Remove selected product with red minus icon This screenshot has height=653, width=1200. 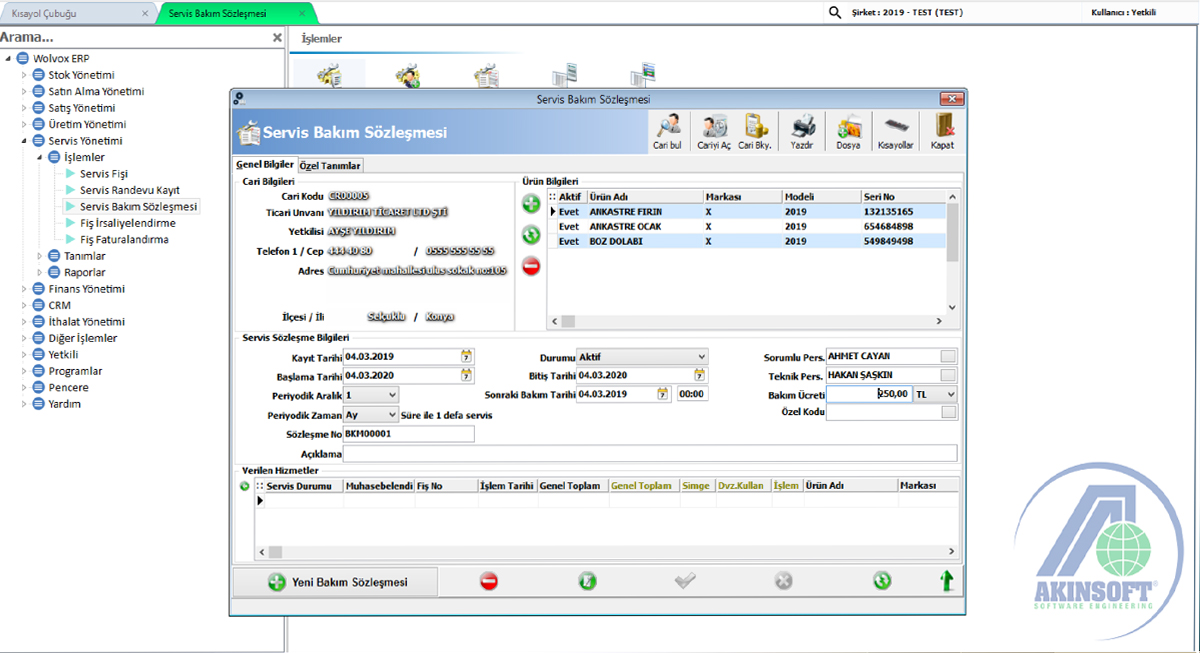click(531, 267)
